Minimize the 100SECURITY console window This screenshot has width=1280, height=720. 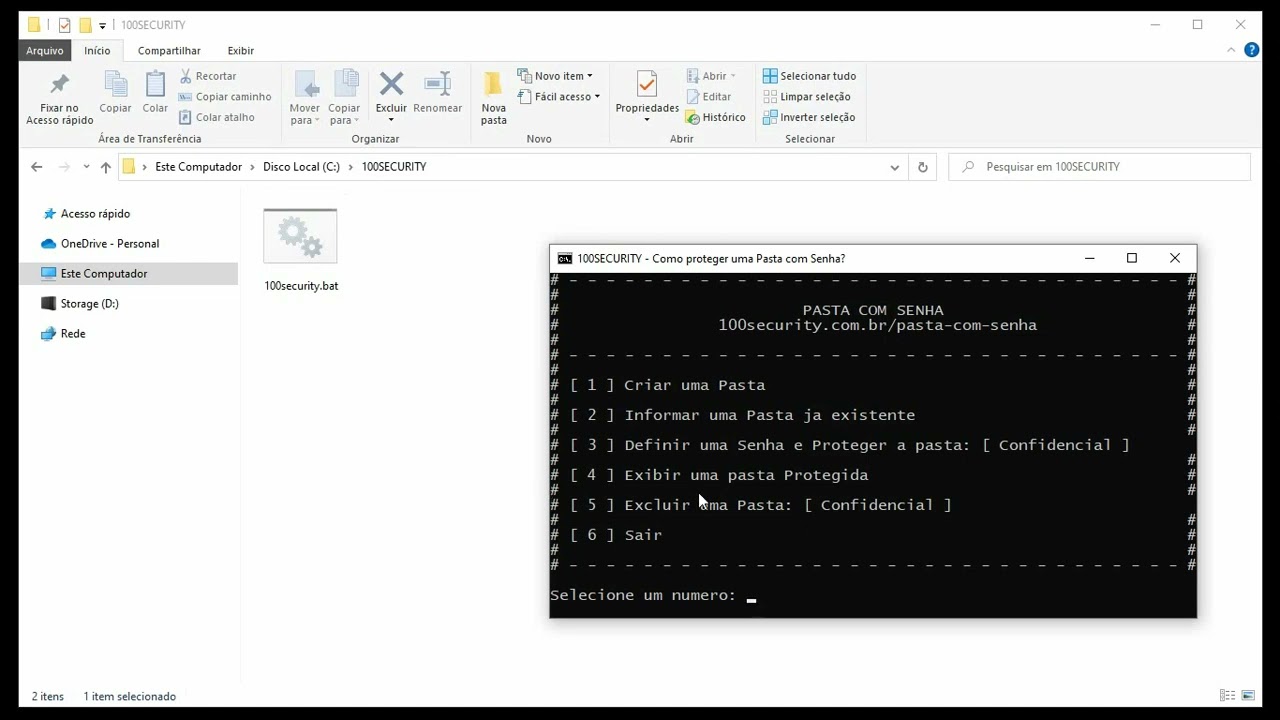pos(1089,258)
